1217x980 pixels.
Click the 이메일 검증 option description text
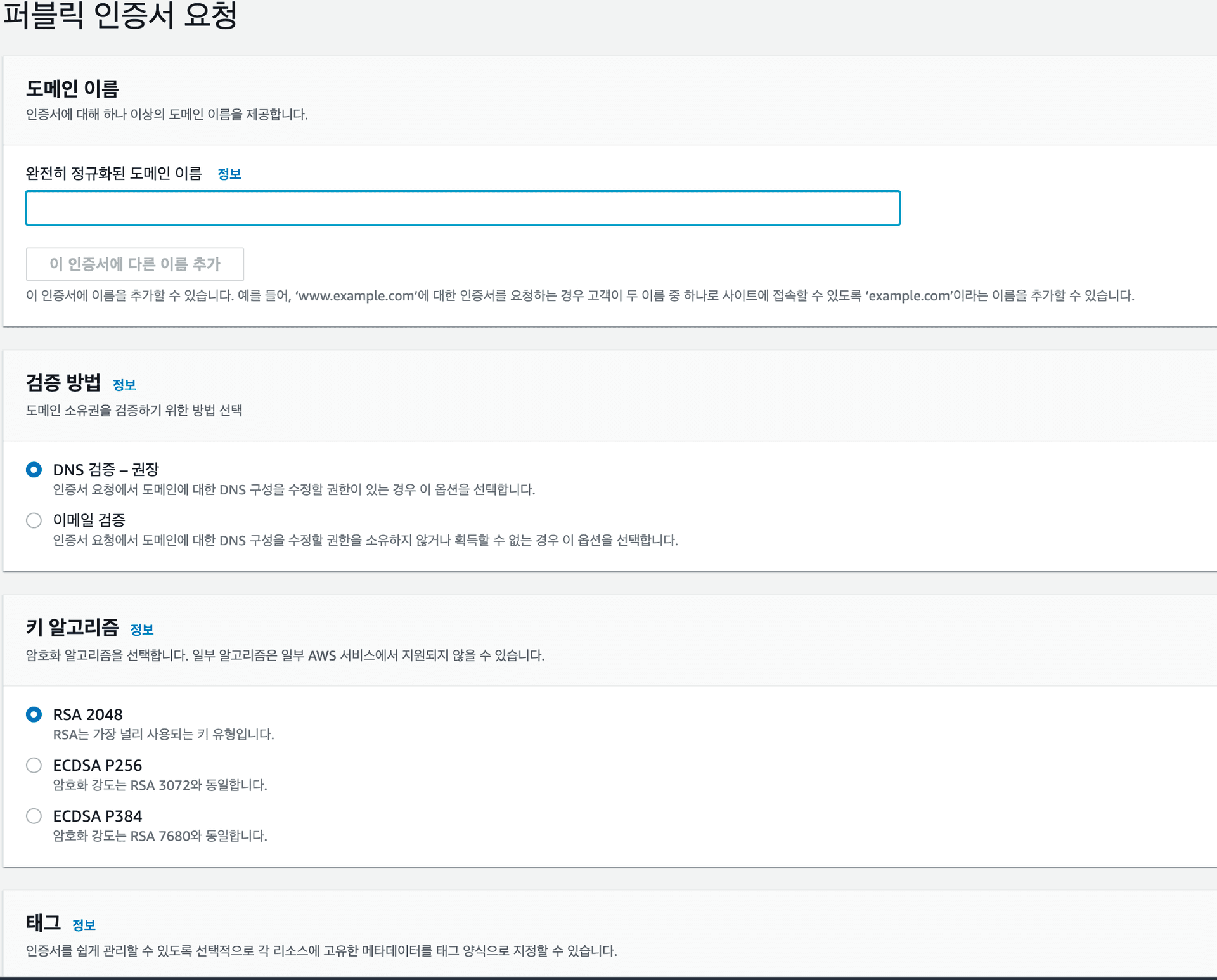365,540
